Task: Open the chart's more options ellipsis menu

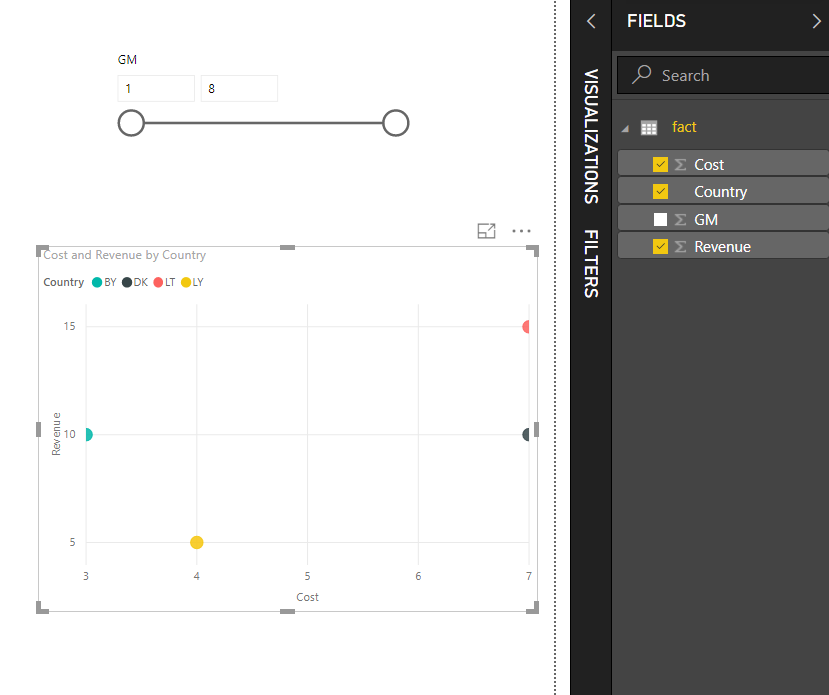Action: pyautogui.click(x=521, y=231)
